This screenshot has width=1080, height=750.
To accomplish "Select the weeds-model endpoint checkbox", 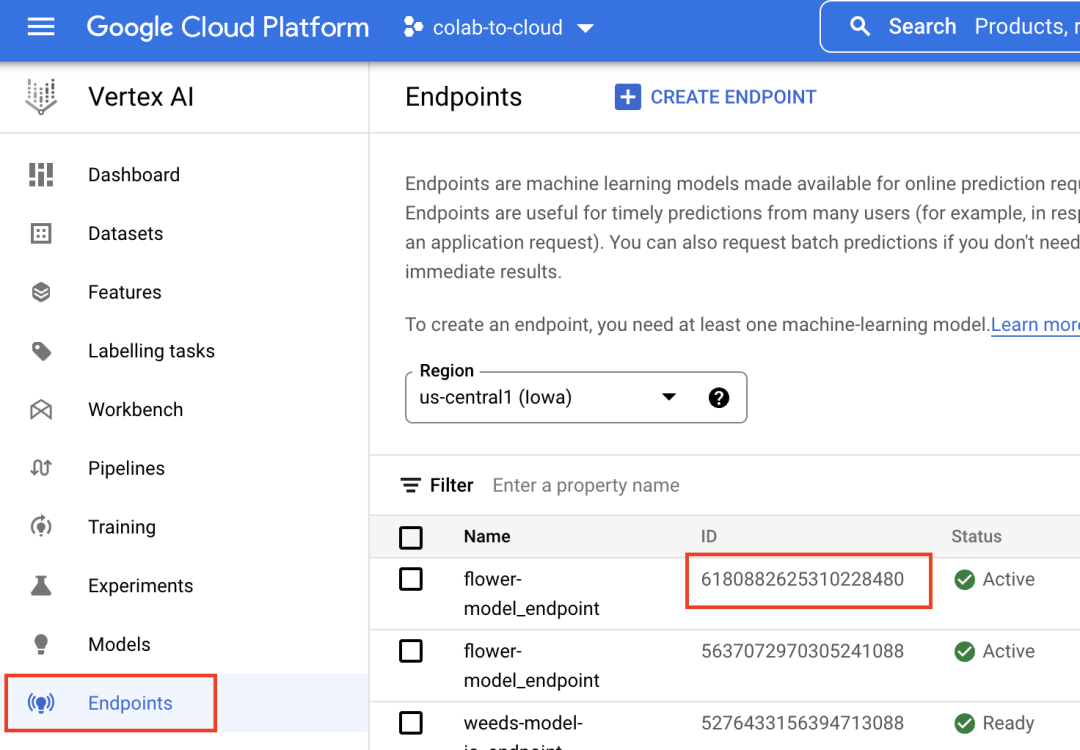I will coord(411,723).
